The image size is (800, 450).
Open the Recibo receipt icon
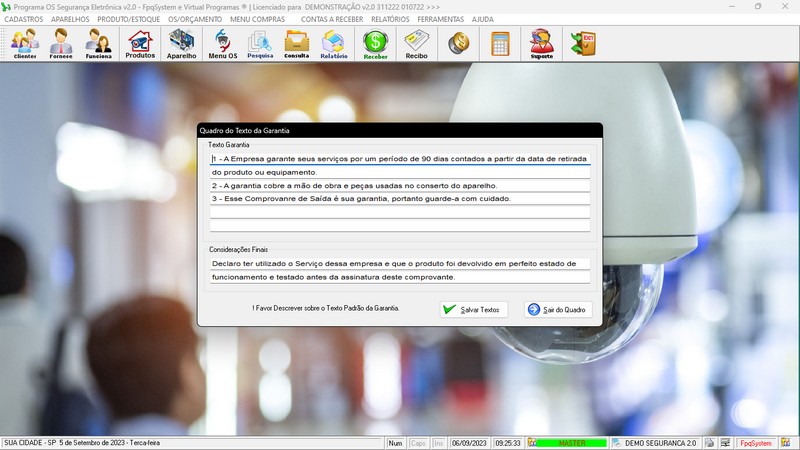tap(416, 44)
